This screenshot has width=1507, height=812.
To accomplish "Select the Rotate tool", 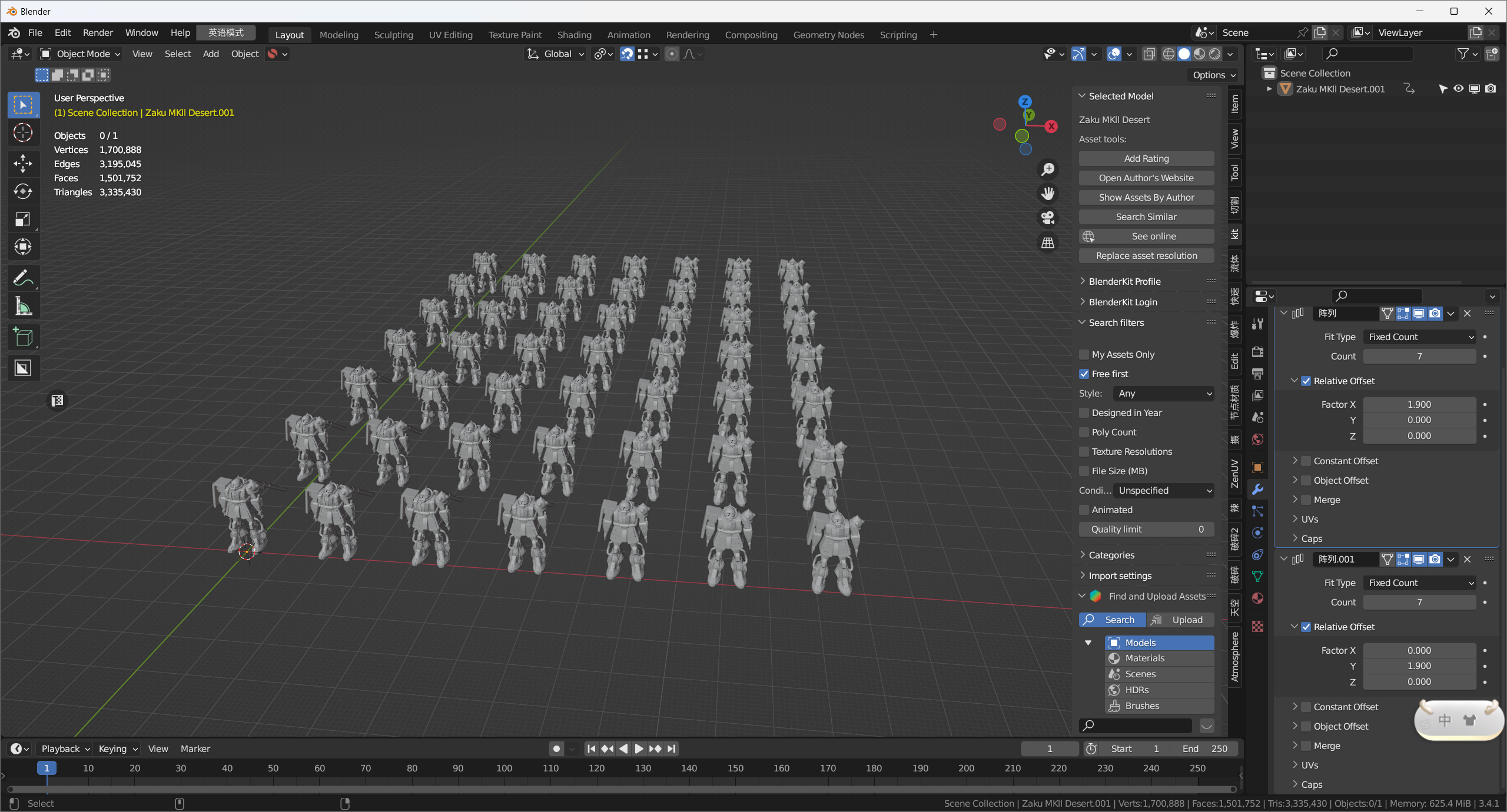I will coord(23,191).
